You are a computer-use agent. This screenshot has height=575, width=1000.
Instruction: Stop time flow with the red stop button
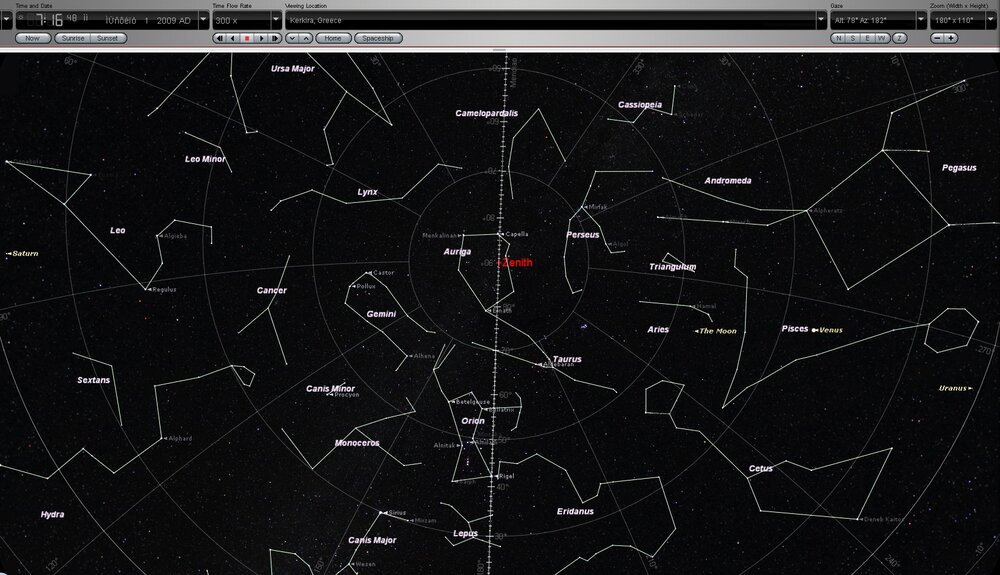[247, 38]
